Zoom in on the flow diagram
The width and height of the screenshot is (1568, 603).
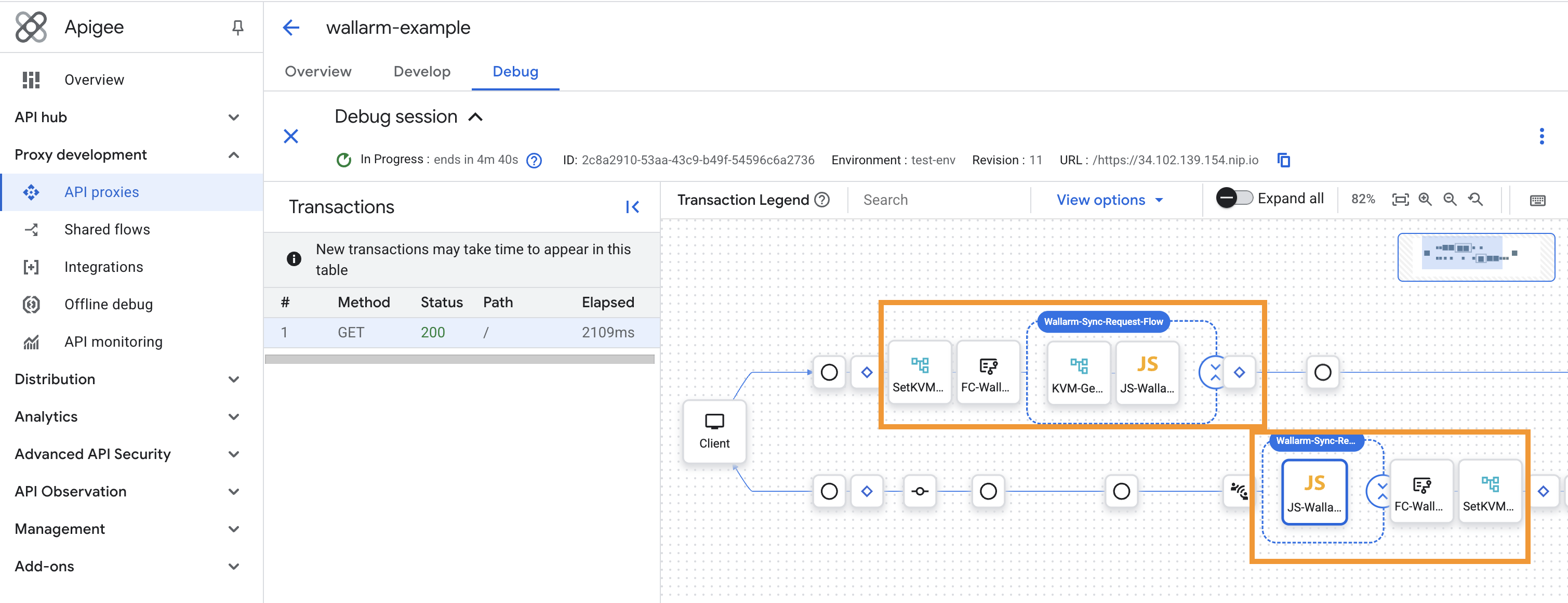pyautogui.click(x=1425, y=199)
